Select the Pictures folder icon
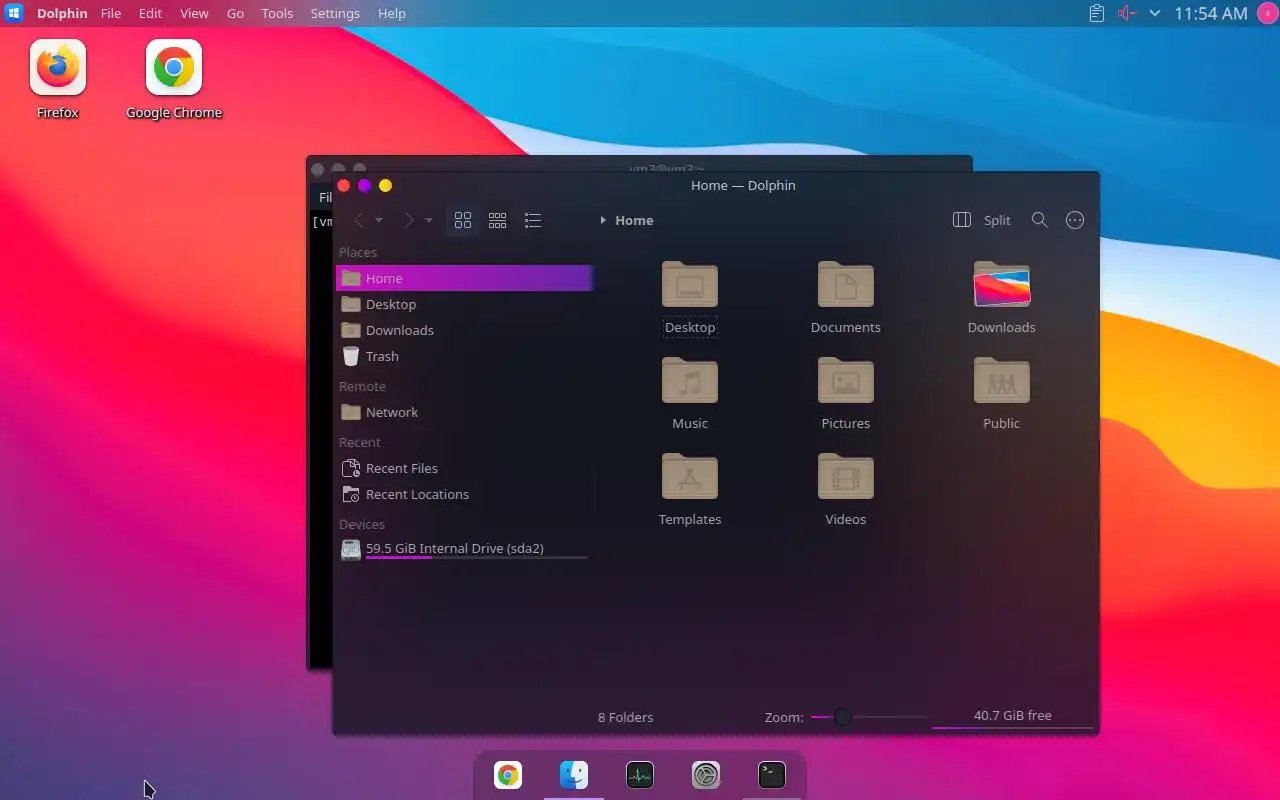1280x800 pixels. [846, 381]
